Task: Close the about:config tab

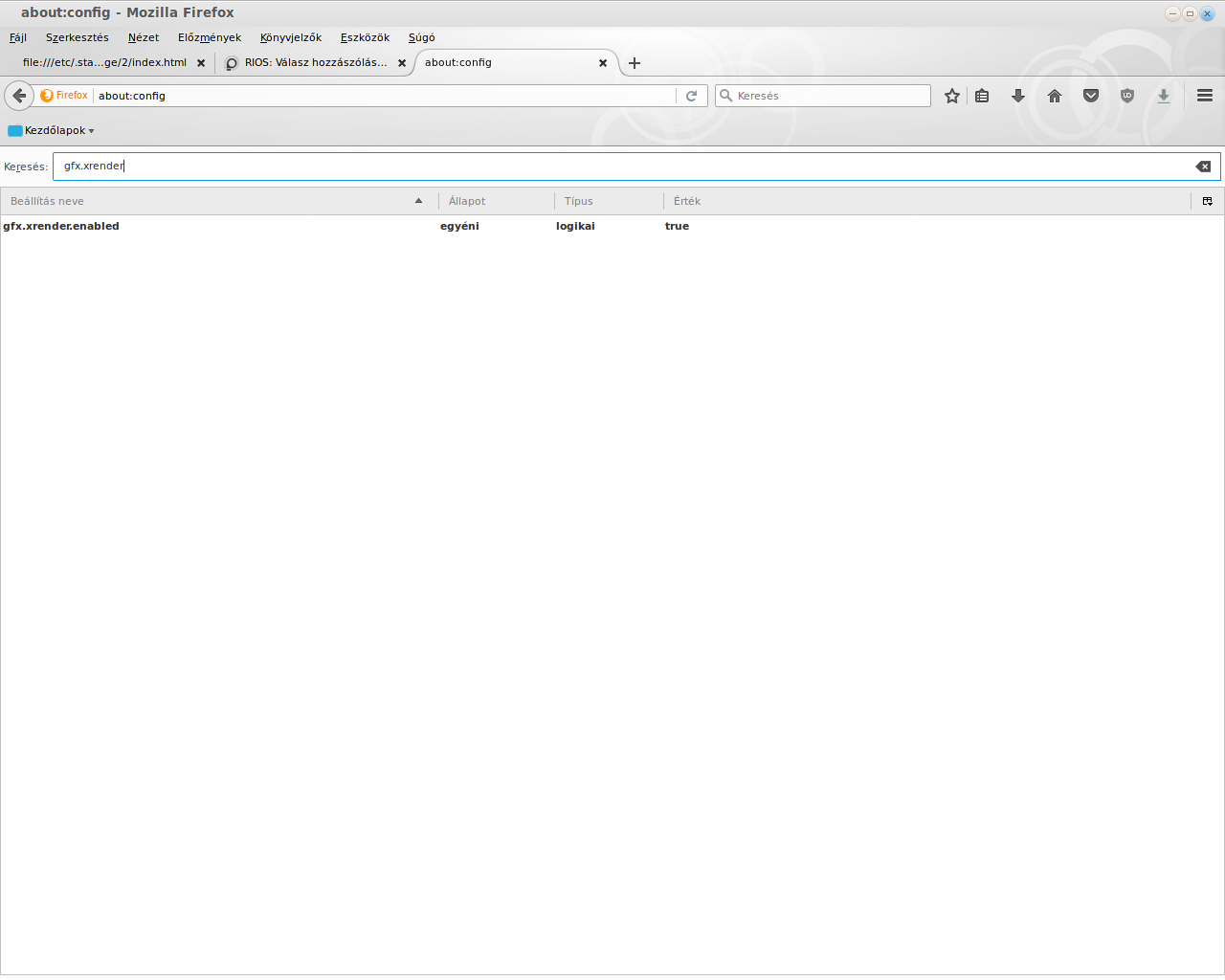Action: 603,63
